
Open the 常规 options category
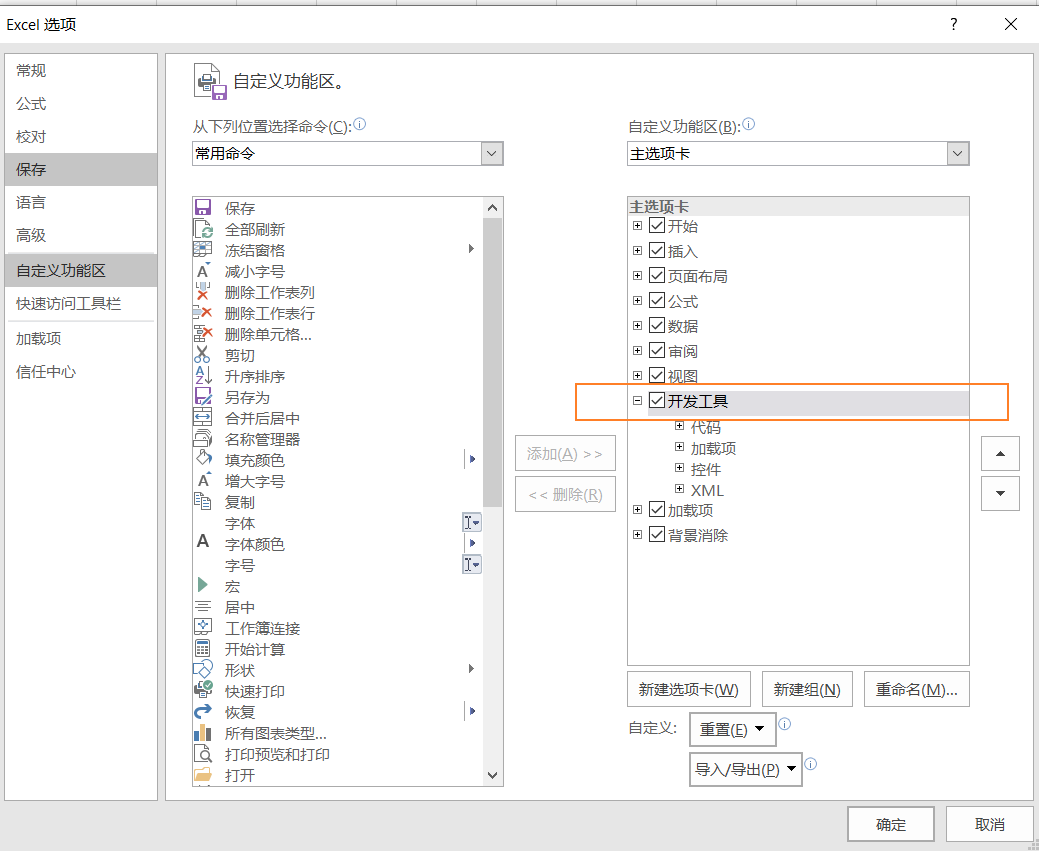(x=81, y=70)
